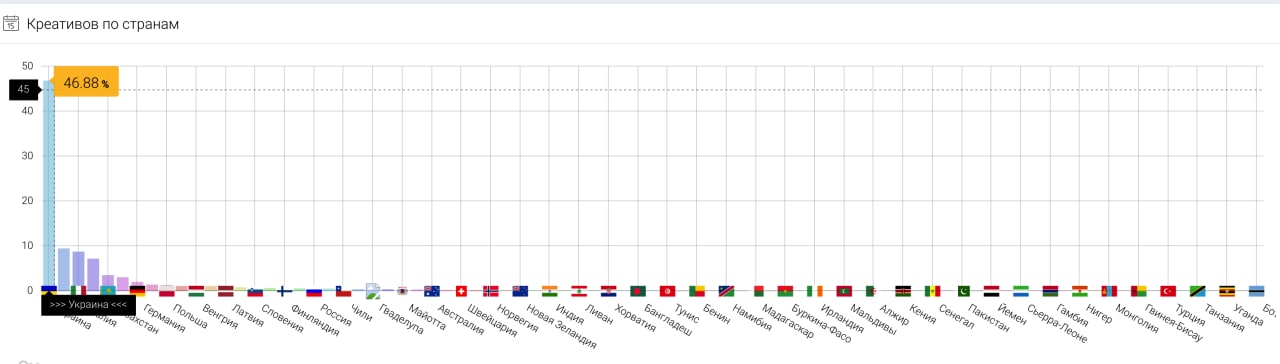
Task: Select the Mongolia flag icon
Action: pyautogui.click(x=1109, y=291)
